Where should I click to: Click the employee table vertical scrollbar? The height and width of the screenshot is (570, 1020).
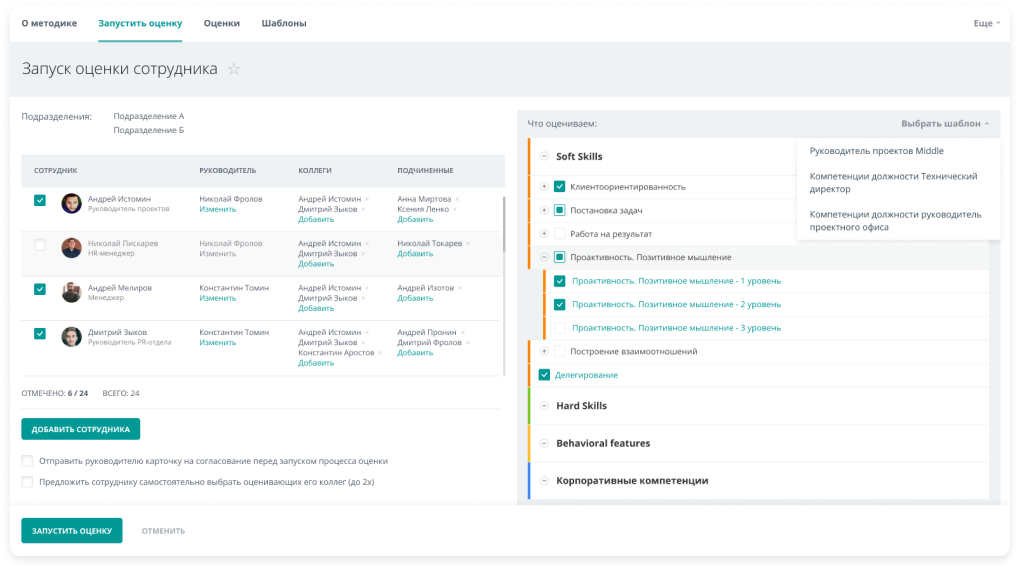tap(503, 225)
